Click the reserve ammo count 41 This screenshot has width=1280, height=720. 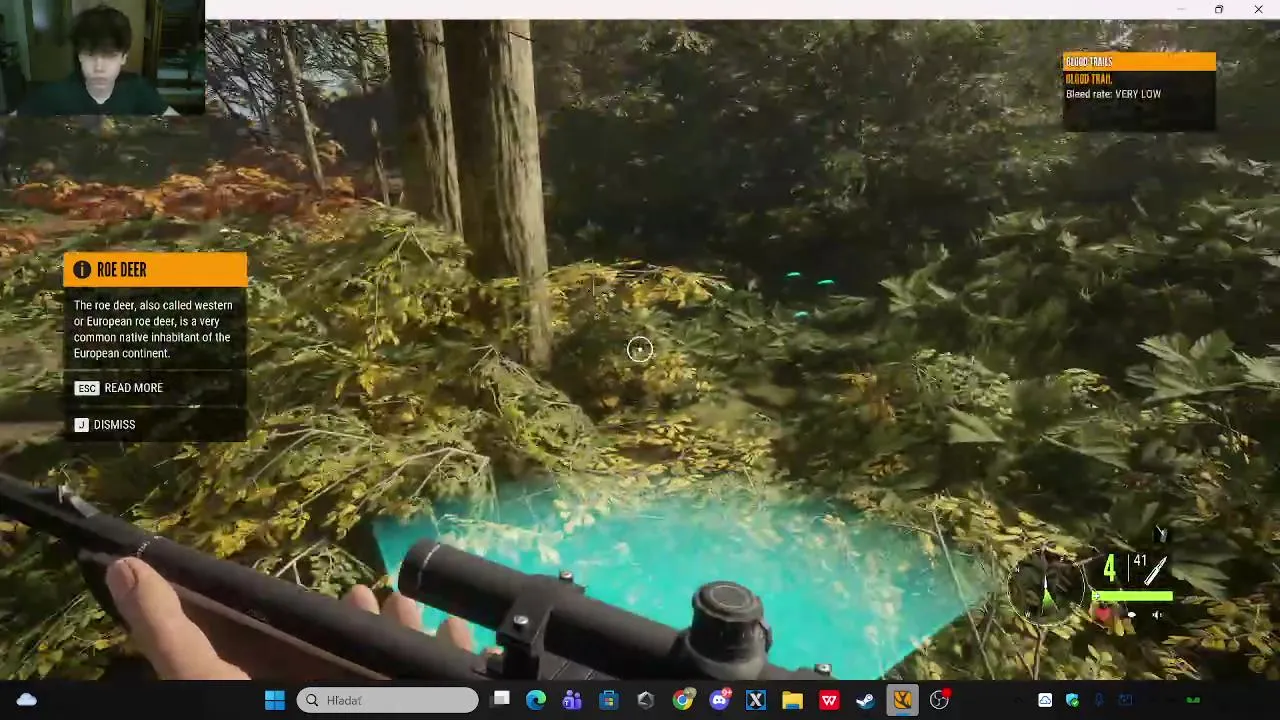click(x=1140, y=561)
